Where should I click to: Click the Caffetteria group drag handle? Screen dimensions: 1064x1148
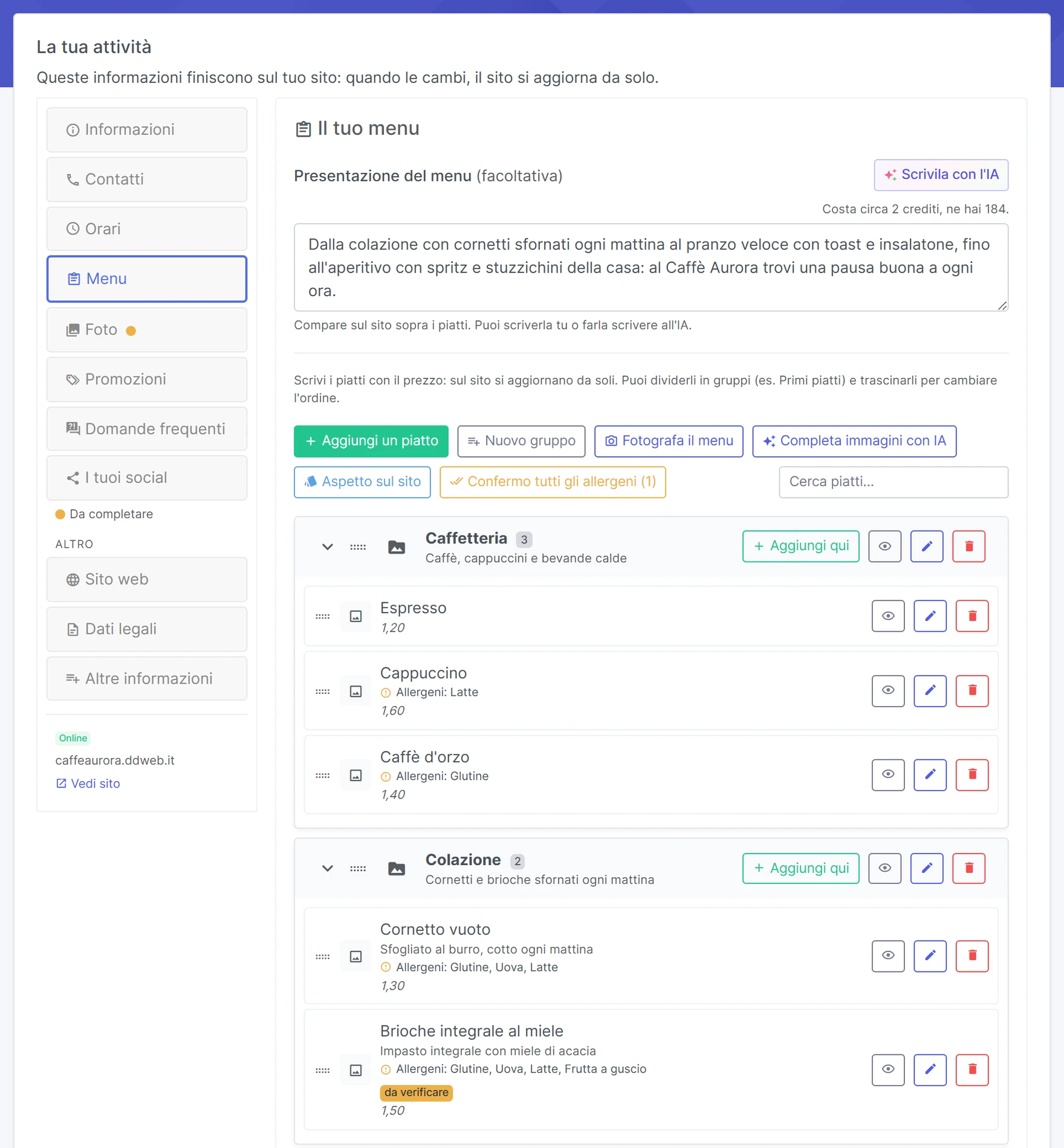coord(358,547)
